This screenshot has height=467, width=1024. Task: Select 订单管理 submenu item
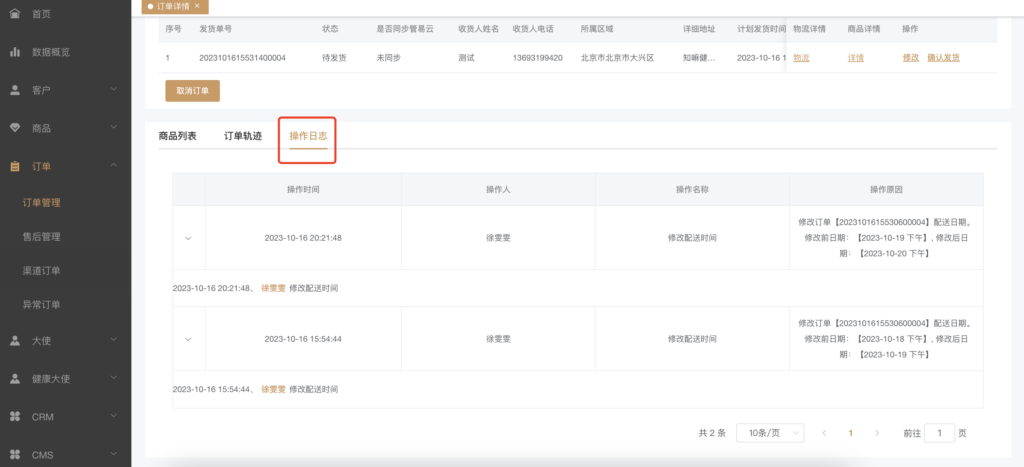tap(41, 203)
